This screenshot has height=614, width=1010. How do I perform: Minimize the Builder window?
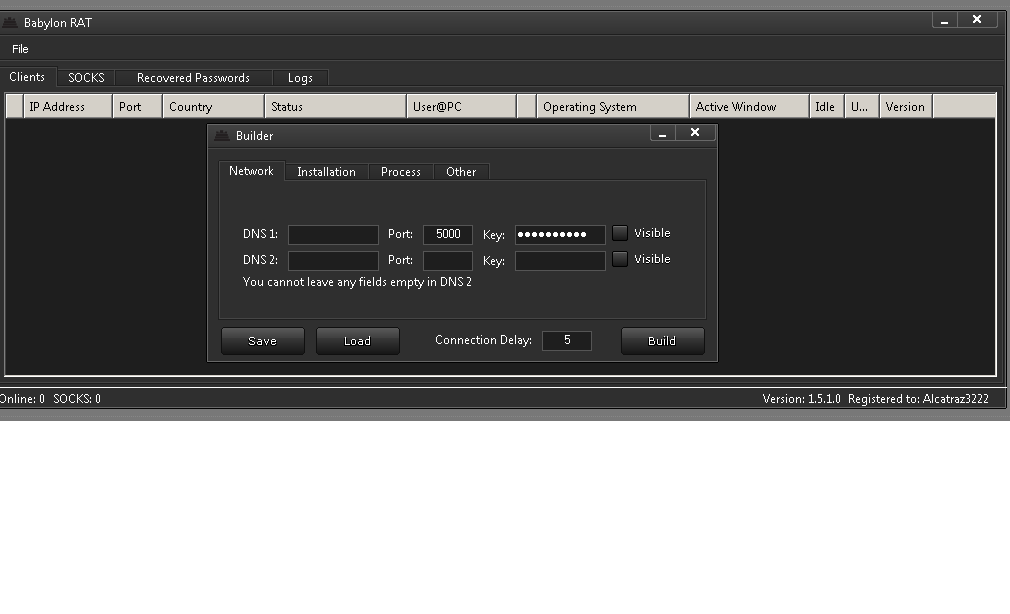click(662, 133)
